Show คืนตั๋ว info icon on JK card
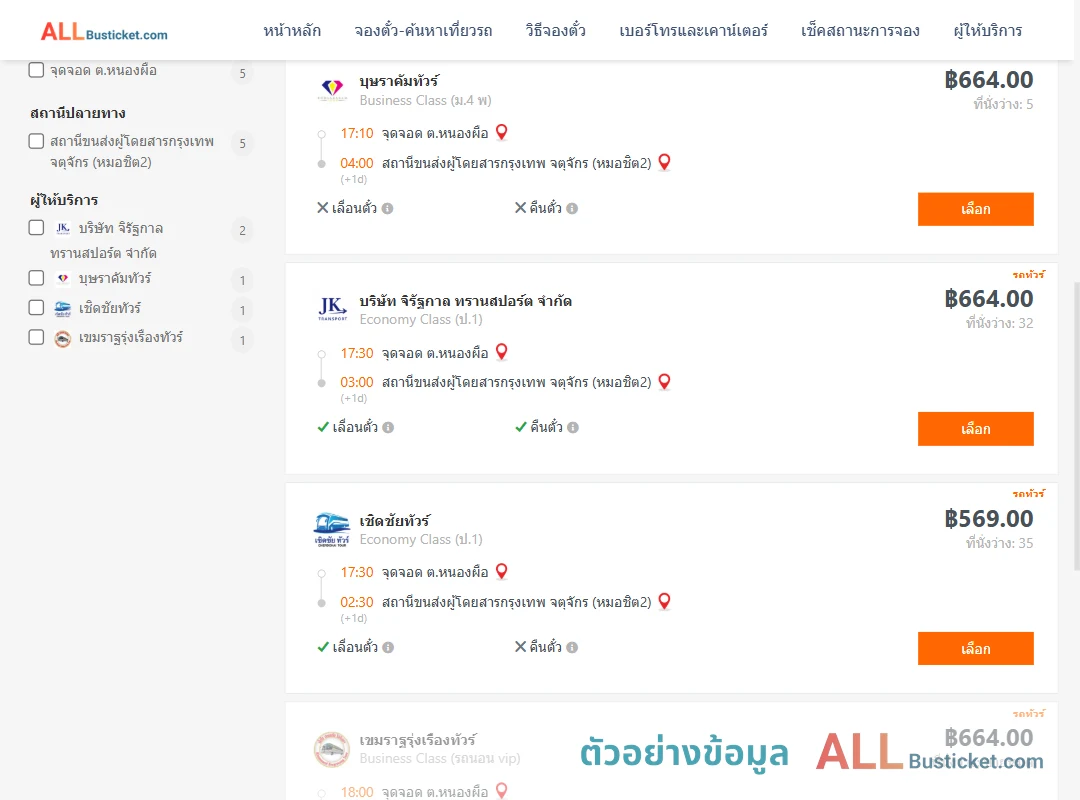This screenshot has width=1080, height=800. 572,427
